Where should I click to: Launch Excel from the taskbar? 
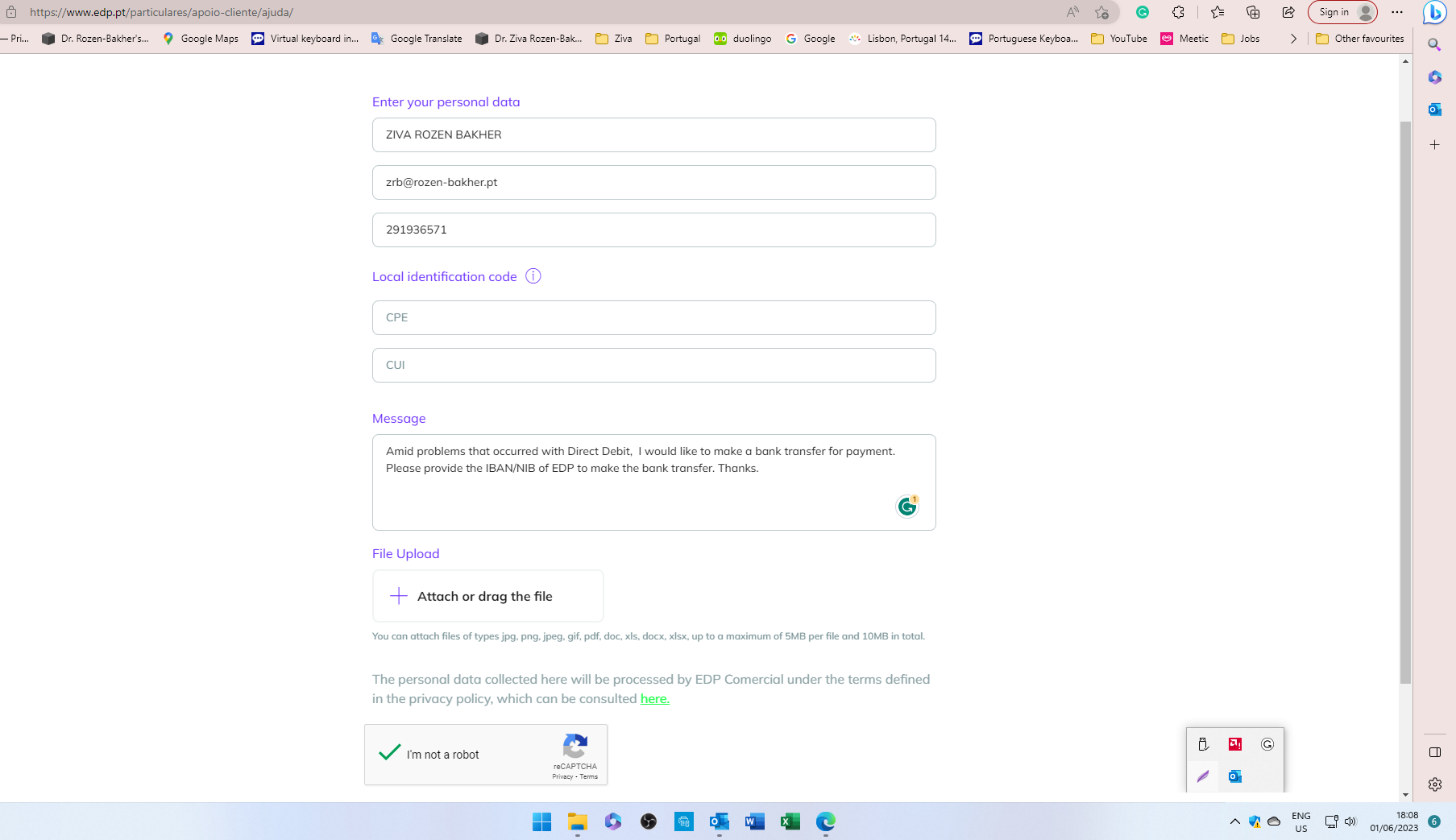[x=789, y=821]
